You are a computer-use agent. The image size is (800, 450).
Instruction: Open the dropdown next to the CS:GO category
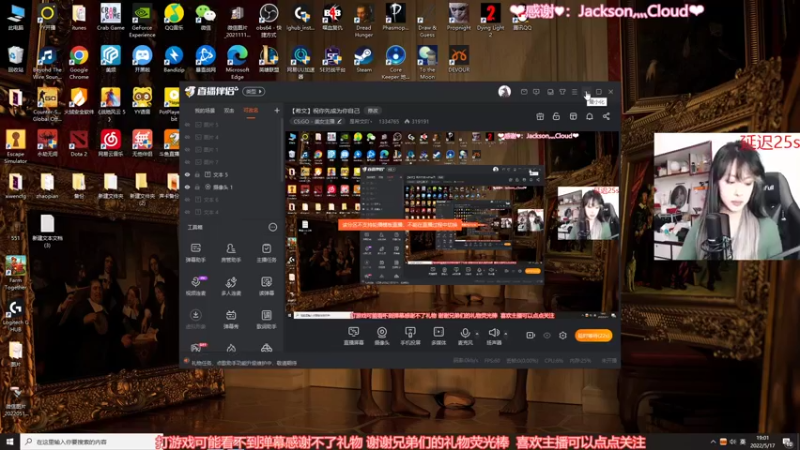[362, 121]
